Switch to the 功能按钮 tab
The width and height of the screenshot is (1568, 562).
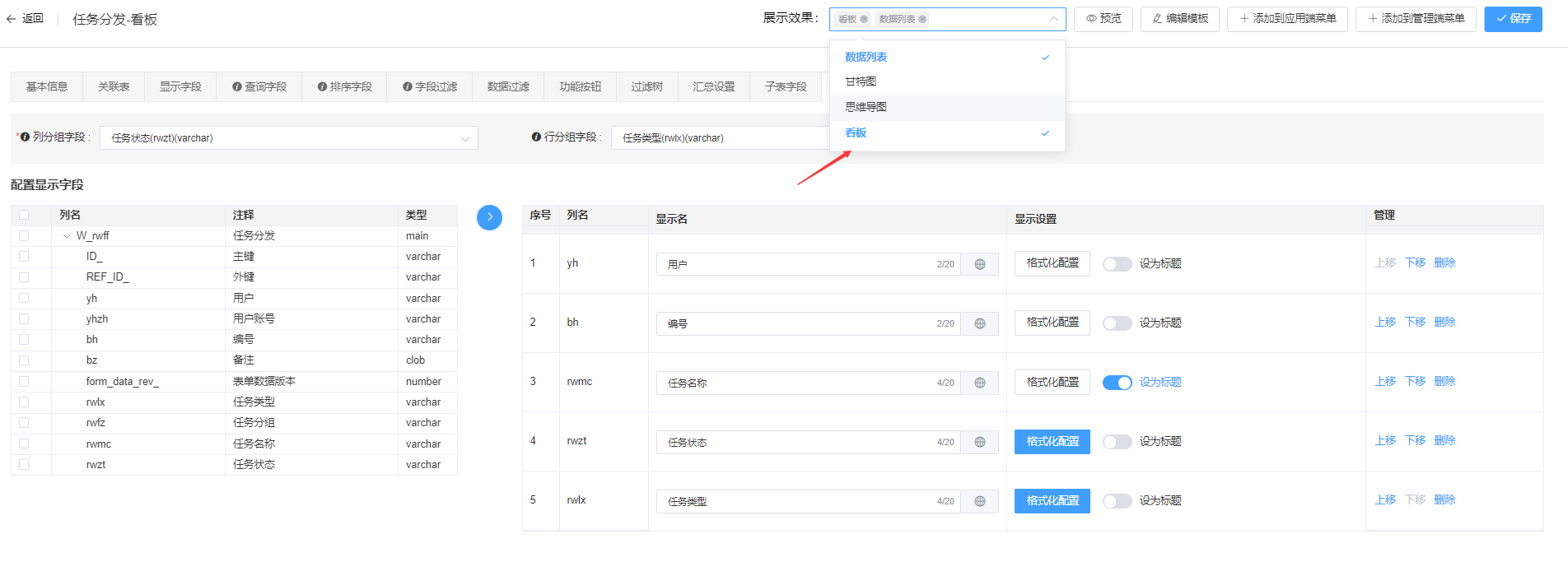click(580, 86)
